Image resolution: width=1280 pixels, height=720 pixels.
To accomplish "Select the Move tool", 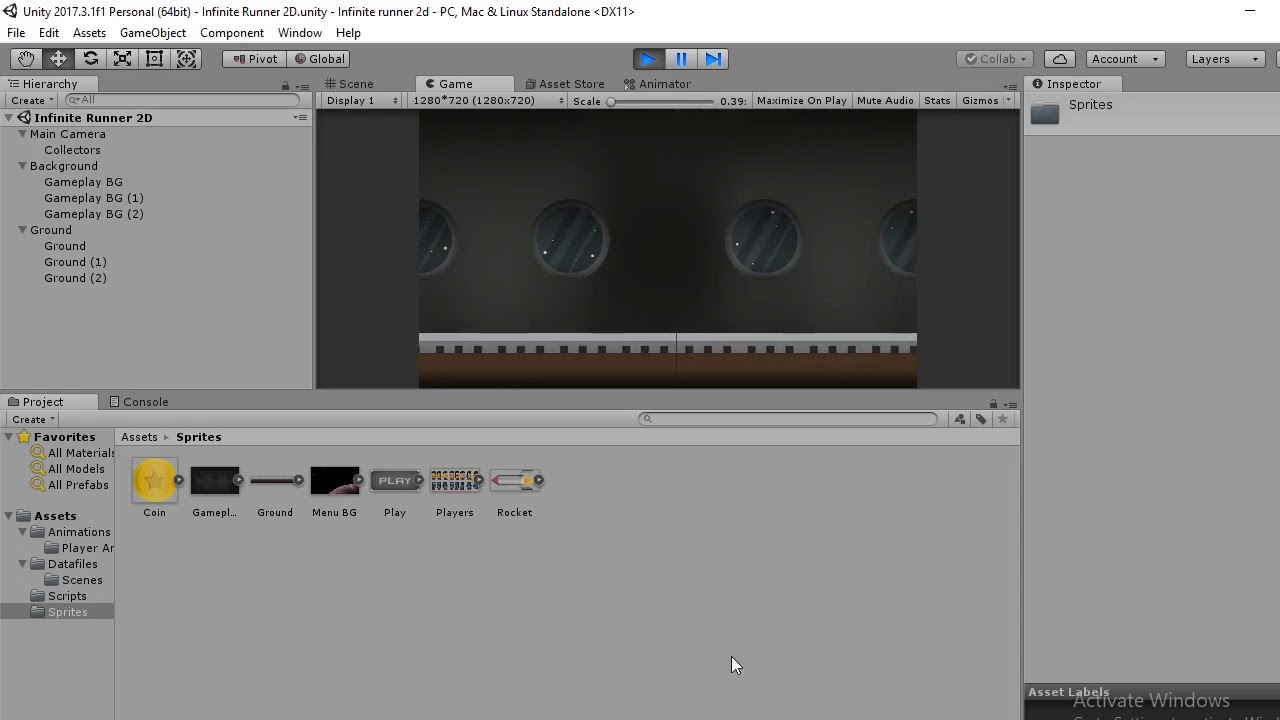I will tap(58, 59).
